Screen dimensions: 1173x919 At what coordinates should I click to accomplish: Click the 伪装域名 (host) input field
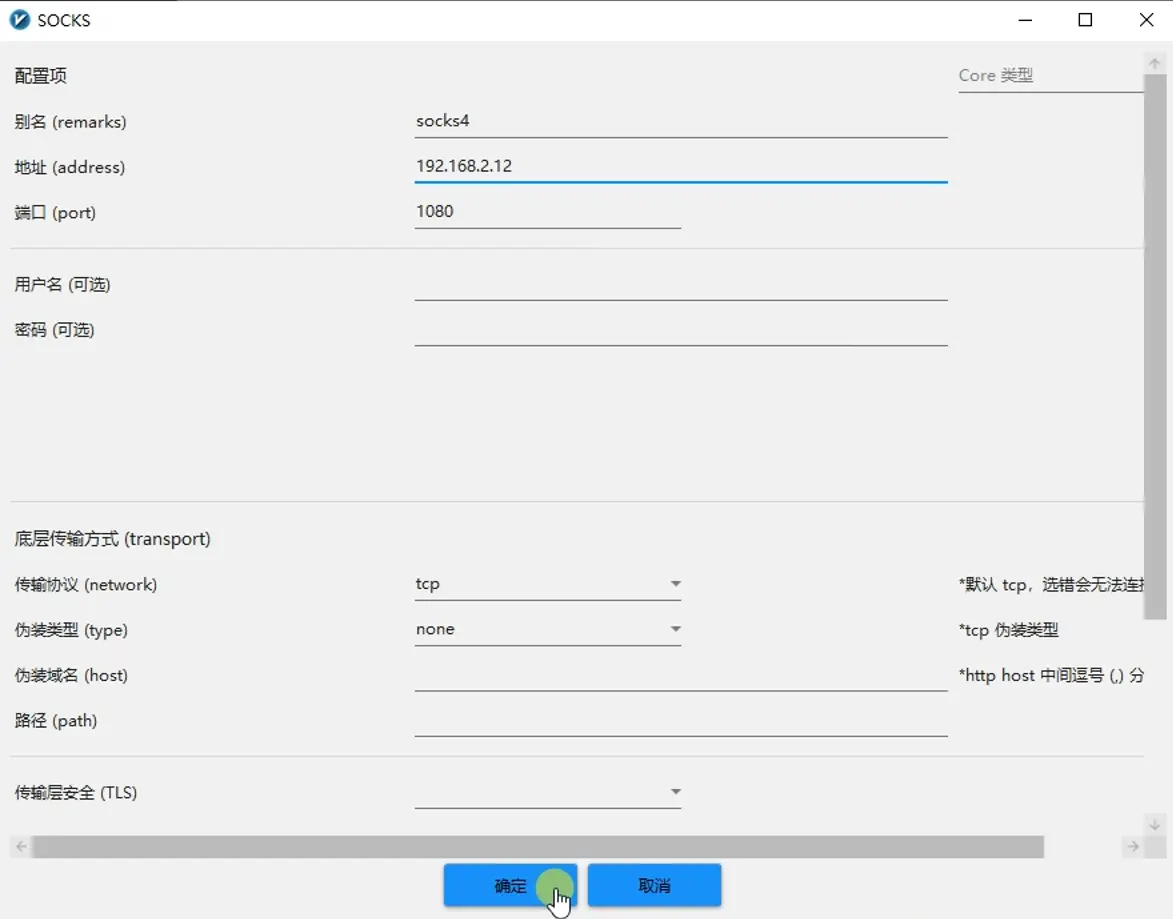coord(681,675)
